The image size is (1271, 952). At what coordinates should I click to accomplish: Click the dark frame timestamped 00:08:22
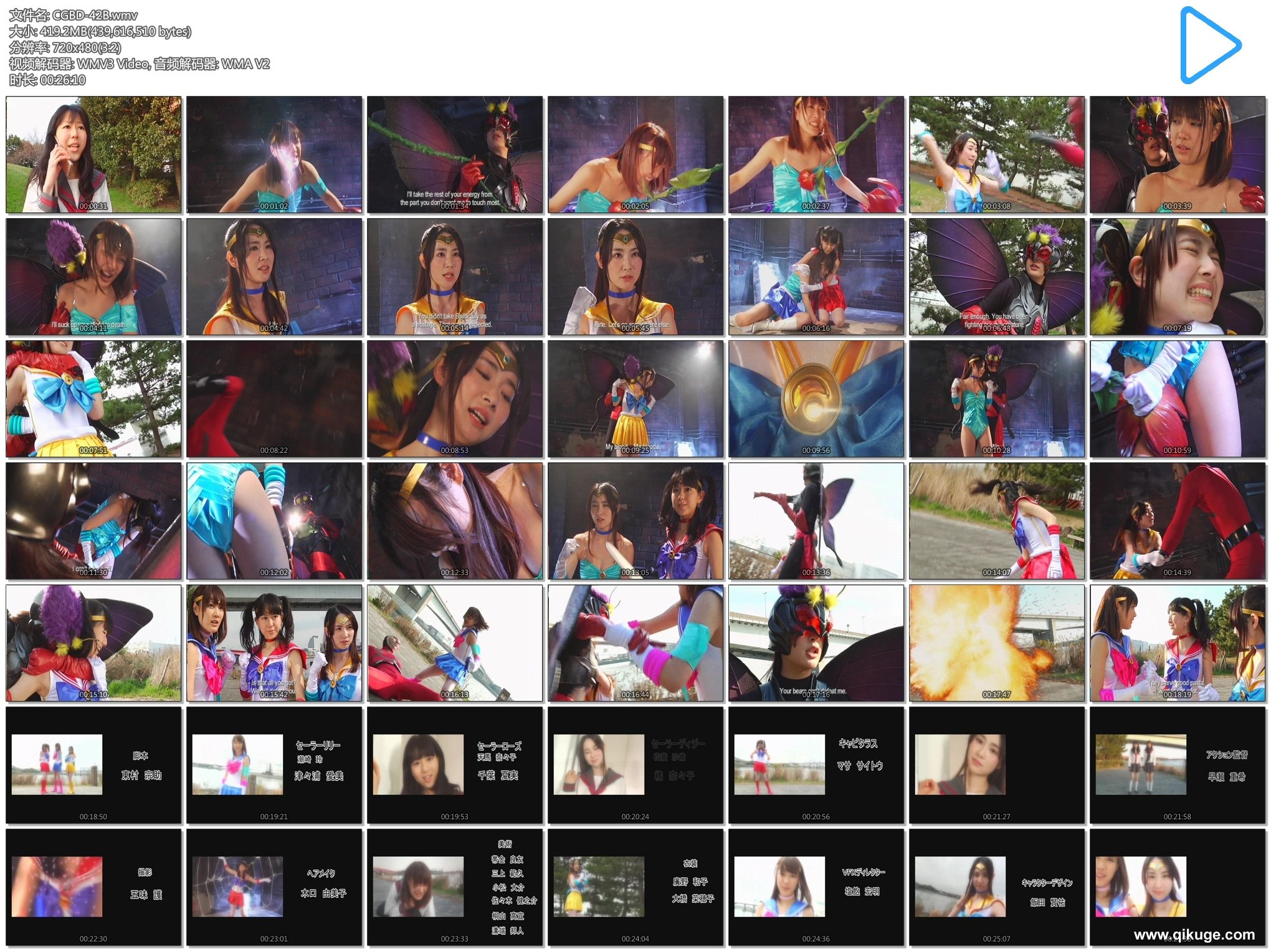coord(274,399)
